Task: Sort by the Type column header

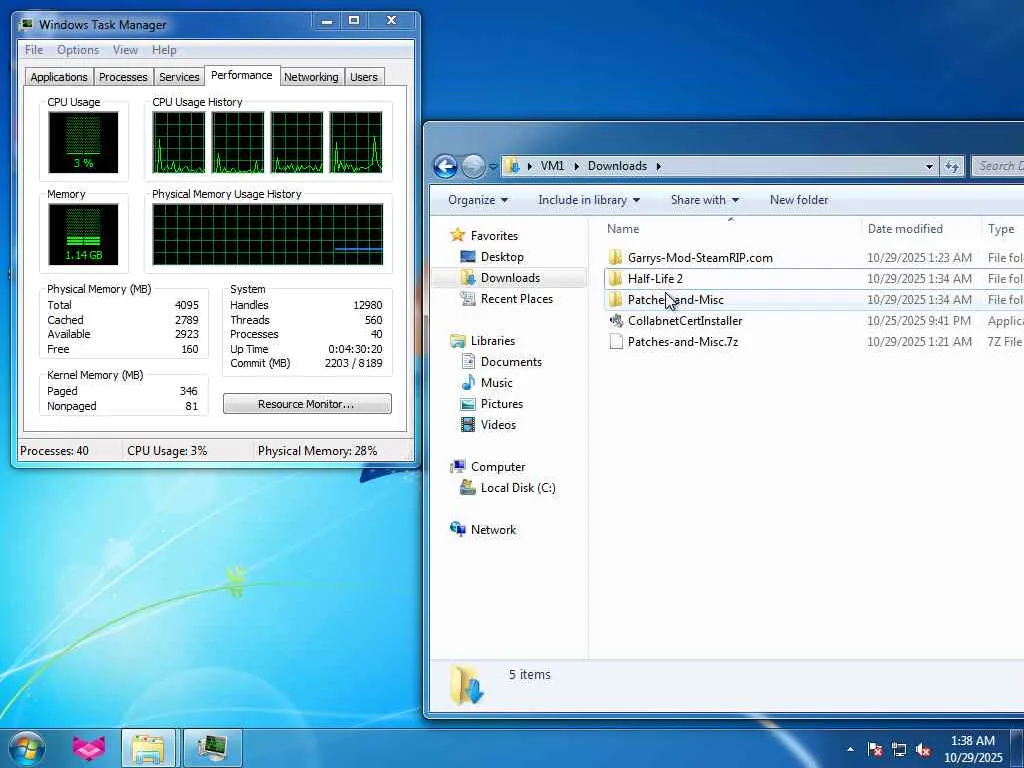Action: [1002, 229]
